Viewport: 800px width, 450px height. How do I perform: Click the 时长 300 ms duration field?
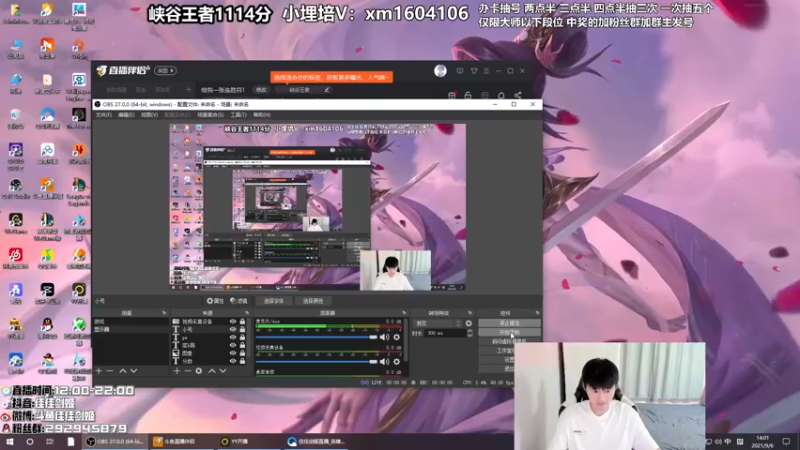point(445,333)
